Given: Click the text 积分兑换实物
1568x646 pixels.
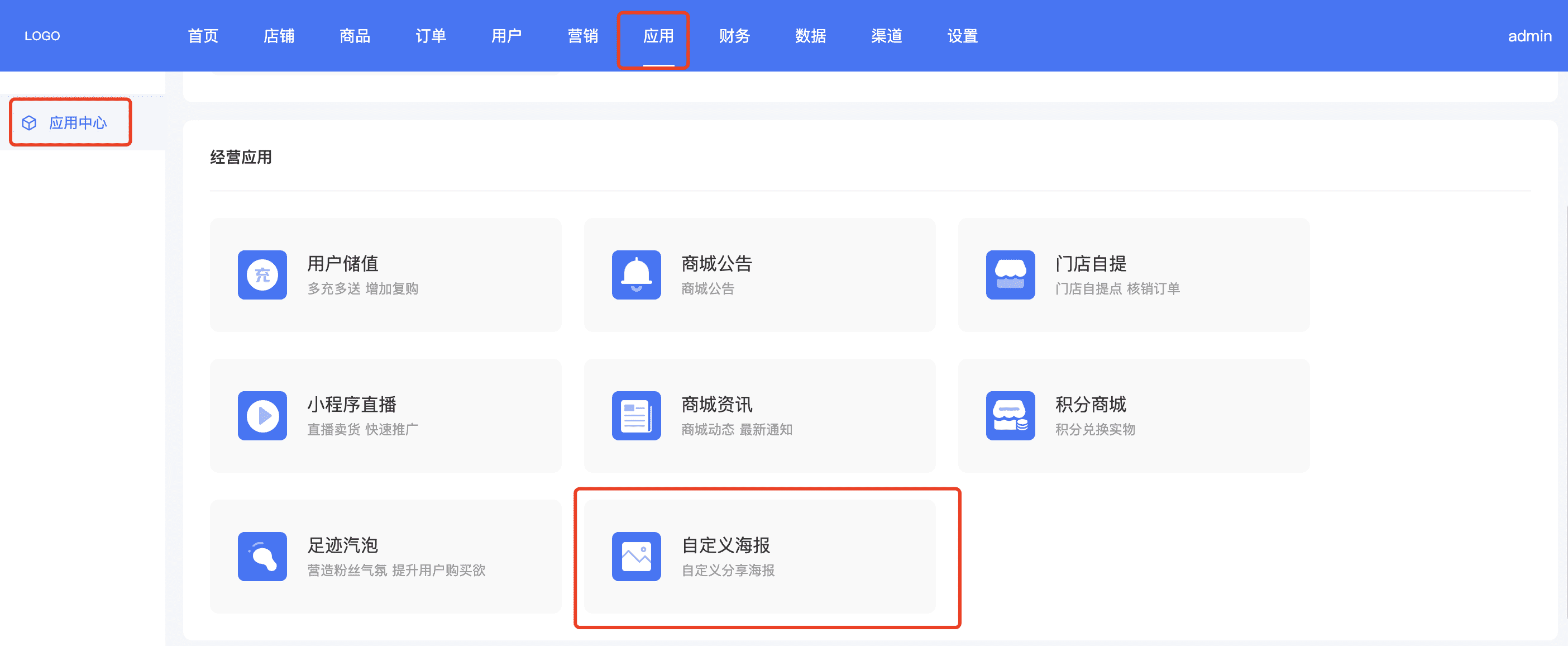Looking at the screenshot, I should click(1095, 429).
